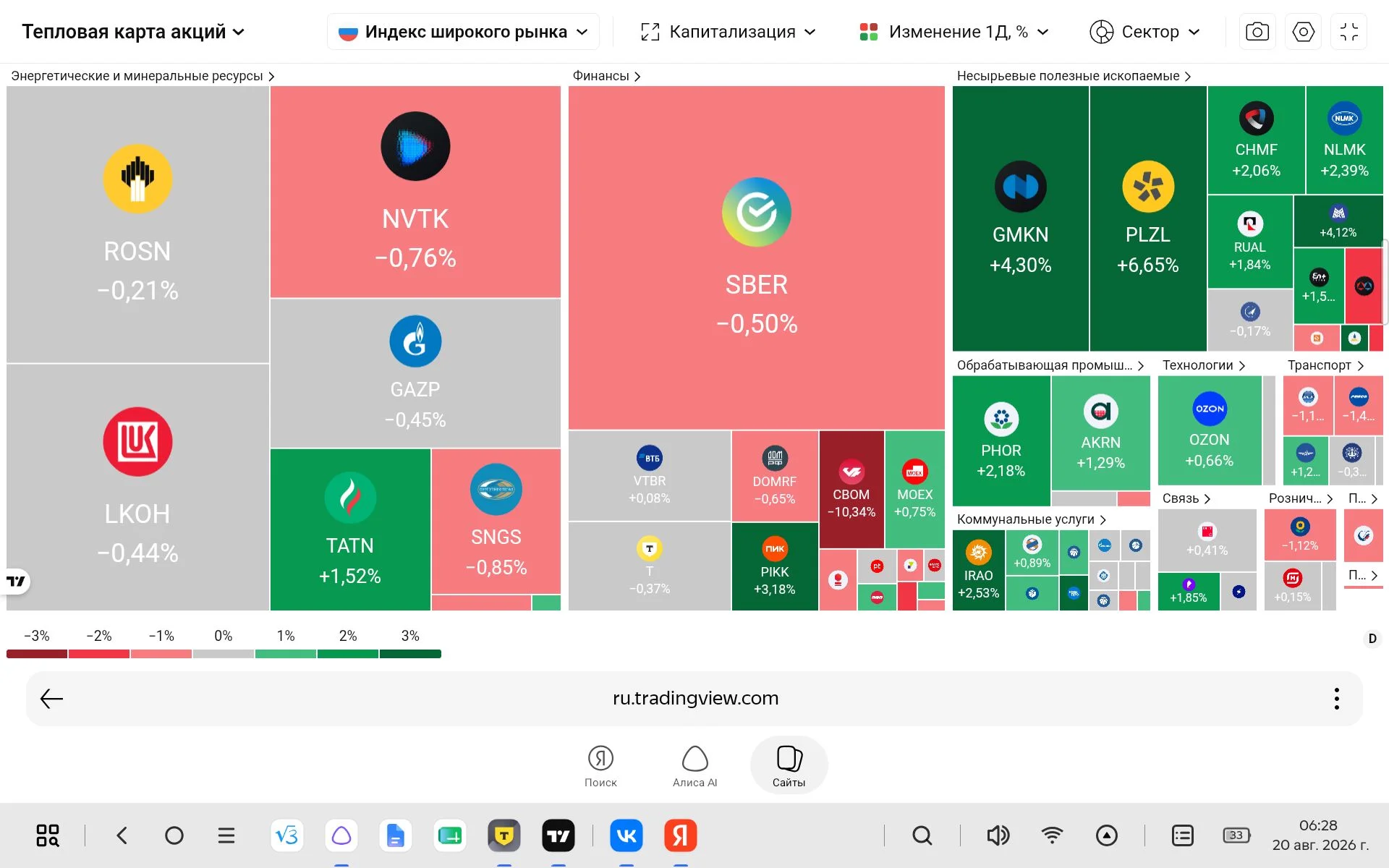Open Wi-Fi settings in the taskbar
The height and width of the screenshot is (868, 1389).
[1053, 835]
